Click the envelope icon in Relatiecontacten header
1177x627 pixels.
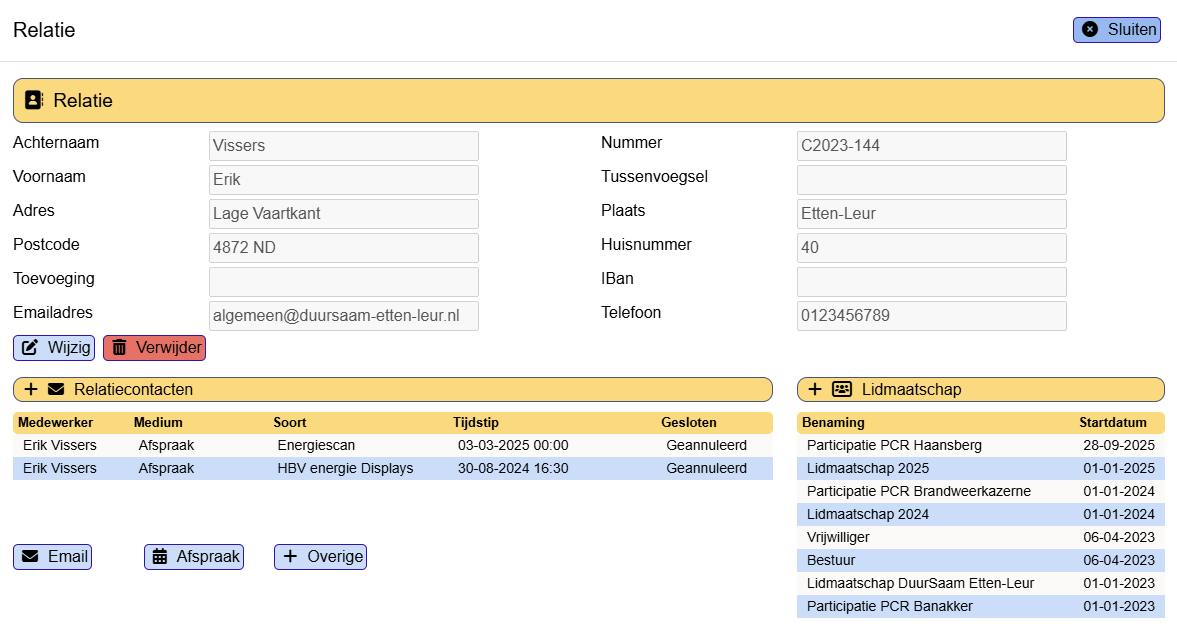56,389
